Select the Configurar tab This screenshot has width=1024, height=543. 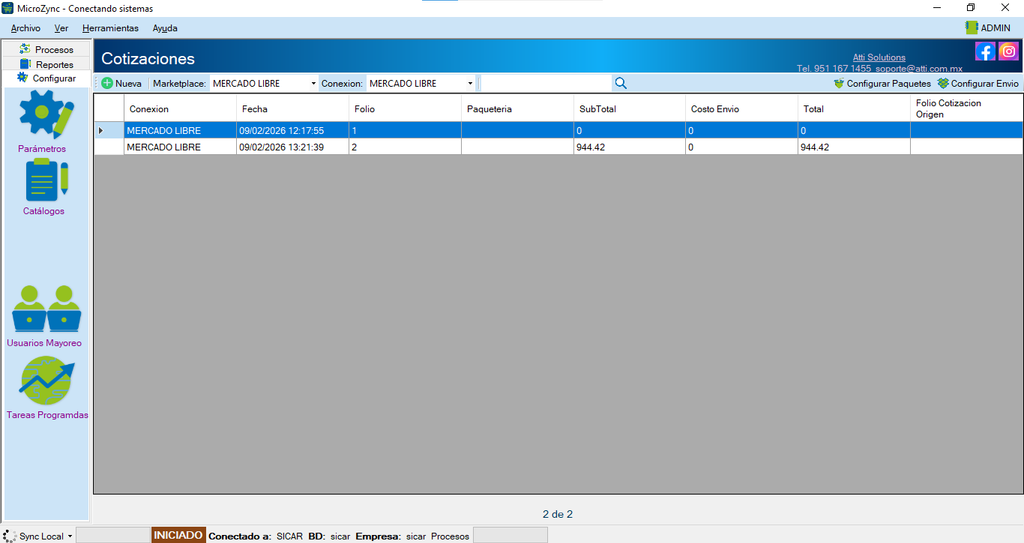click(46, 78)
